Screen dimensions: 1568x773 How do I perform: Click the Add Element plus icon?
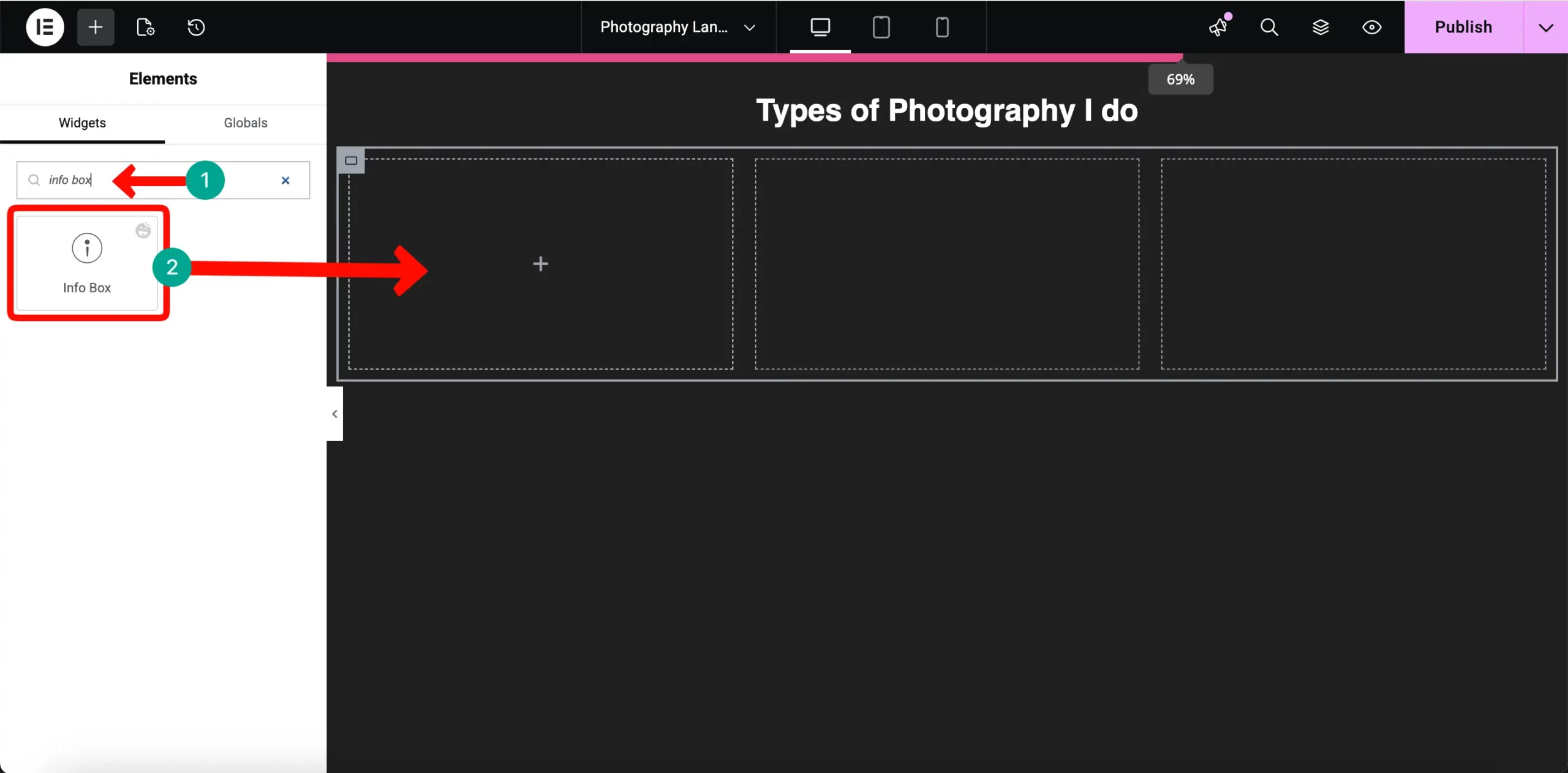pyautogui.click(x=95, y=27)
